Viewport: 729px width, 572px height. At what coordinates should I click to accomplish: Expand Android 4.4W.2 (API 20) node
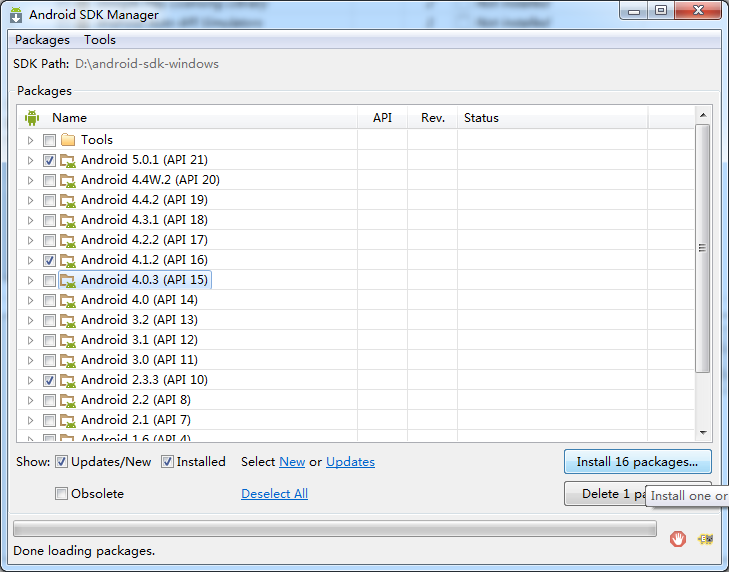30,180
